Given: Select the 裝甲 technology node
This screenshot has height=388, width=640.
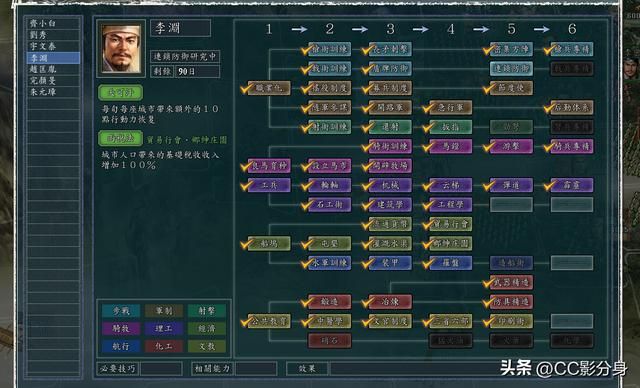Looking at the screenshot, I should 390,263.
